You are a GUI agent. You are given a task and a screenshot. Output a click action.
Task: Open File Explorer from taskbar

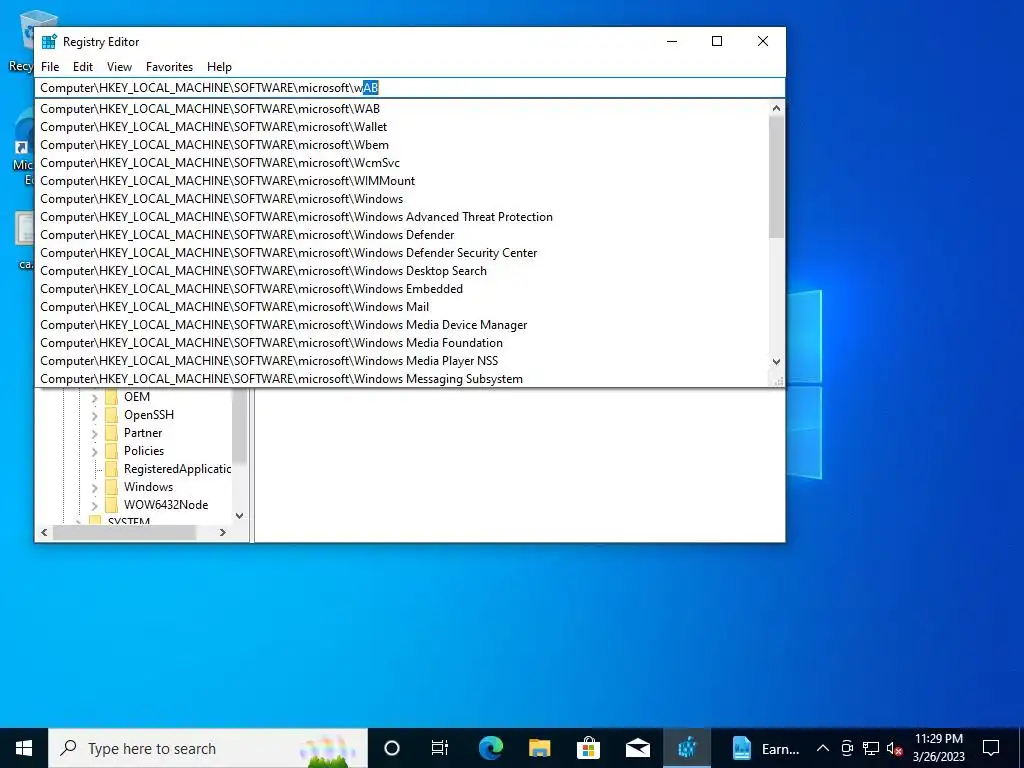(x=539, y=748)
